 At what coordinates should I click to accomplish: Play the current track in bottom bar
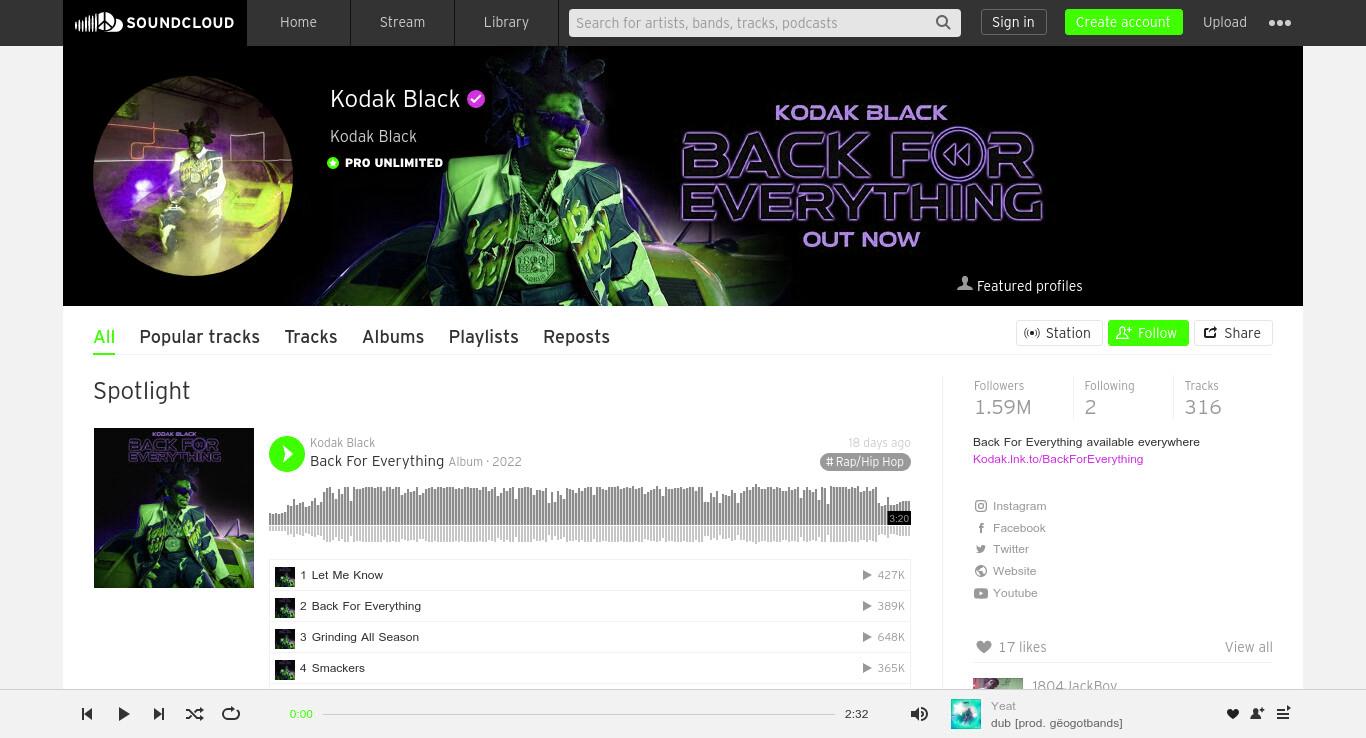(124, 714)
